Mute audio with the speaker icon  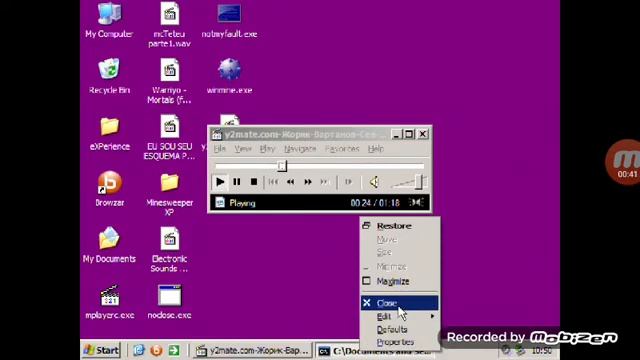pos(373,182)
